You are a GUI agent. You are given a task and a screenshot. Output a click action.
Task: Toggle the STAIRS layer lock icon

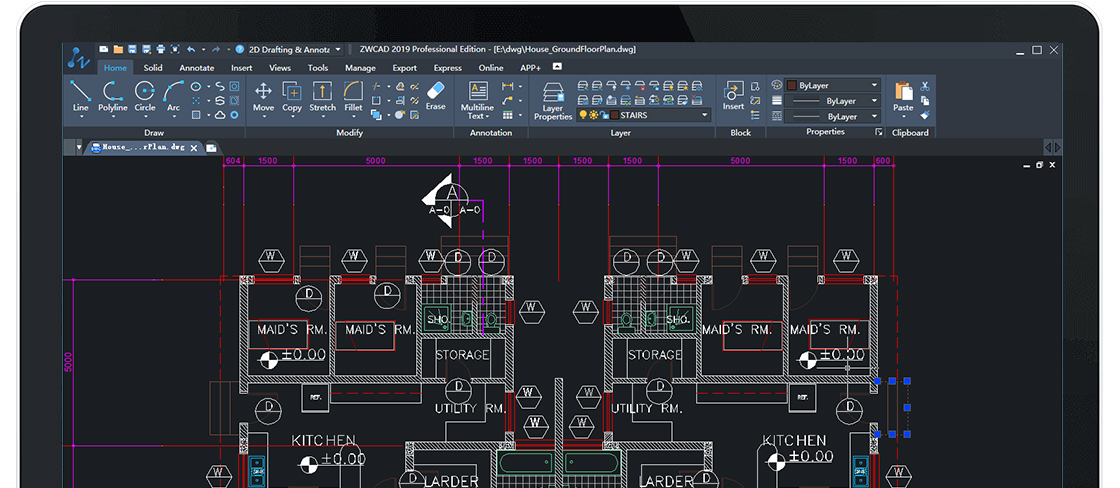coord(604,116)
